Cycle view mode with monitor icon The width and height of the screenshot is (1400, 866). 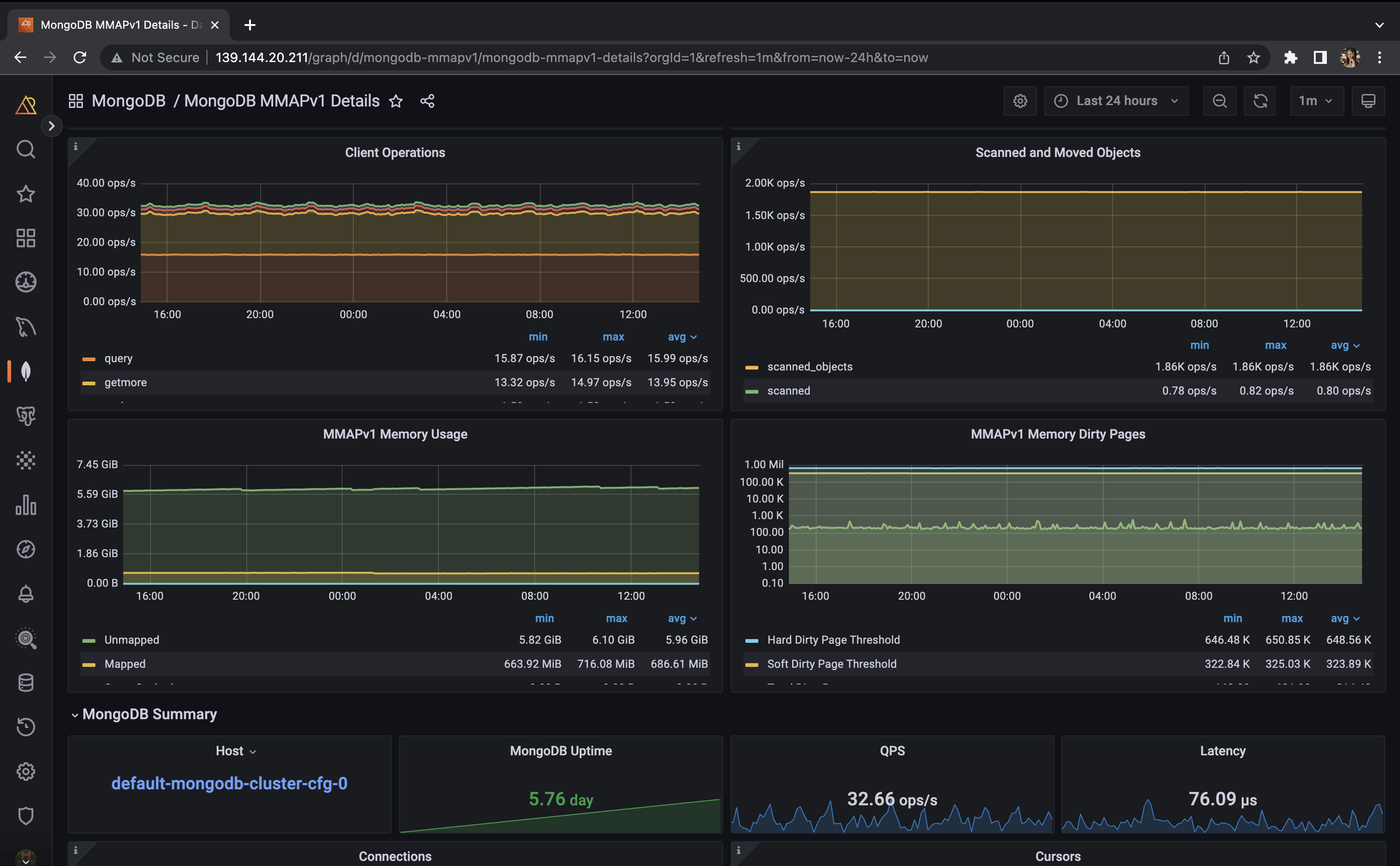[1368, 101]
